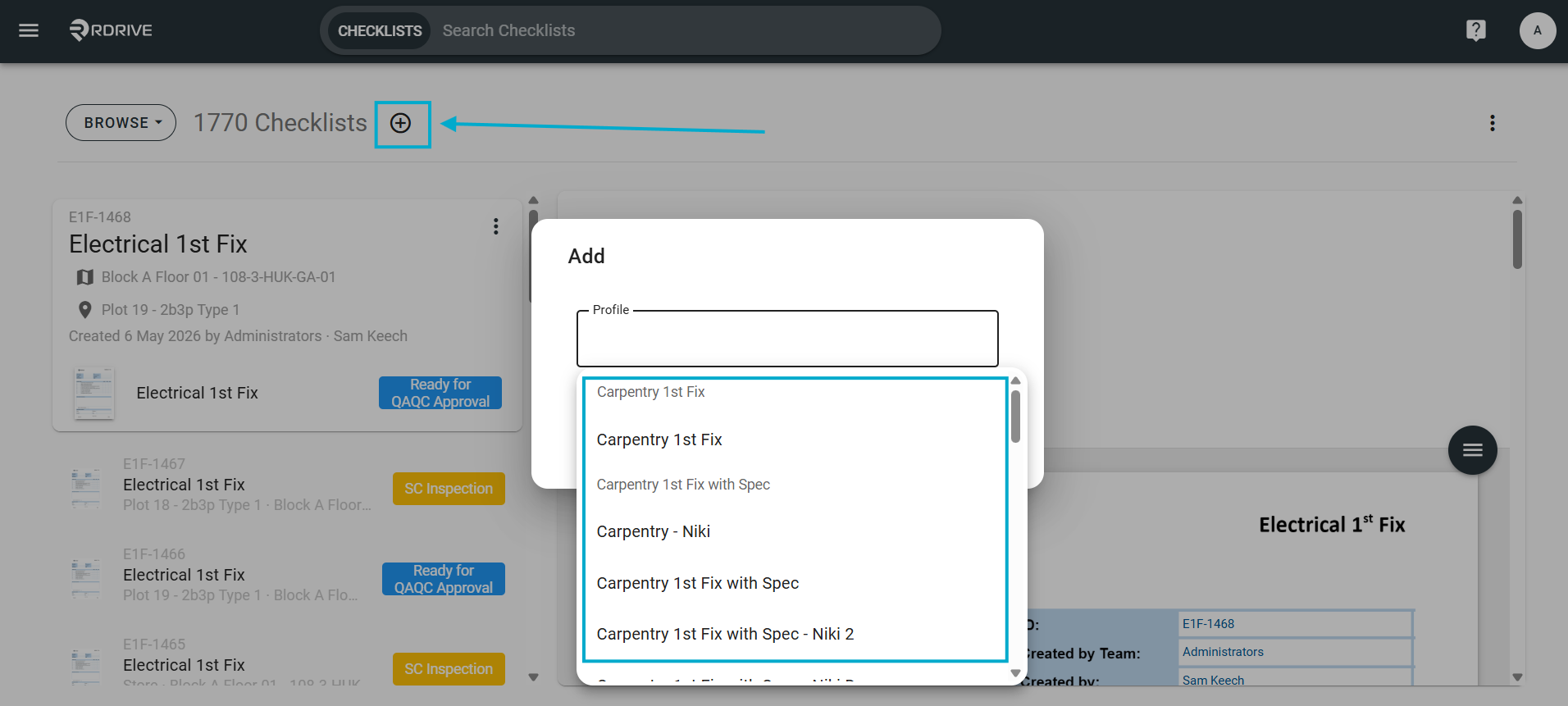Click the location pin beside Plot 19

click(x=84, y=310)
